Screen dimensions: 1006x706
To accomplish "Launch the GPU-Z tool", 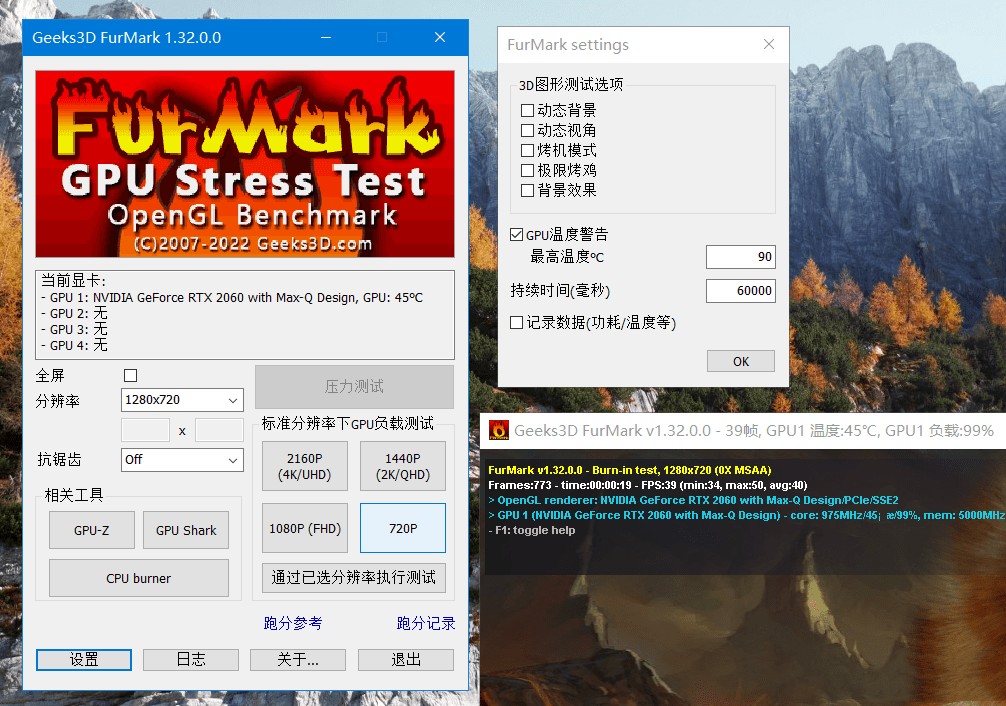I will tap(92, 530).
